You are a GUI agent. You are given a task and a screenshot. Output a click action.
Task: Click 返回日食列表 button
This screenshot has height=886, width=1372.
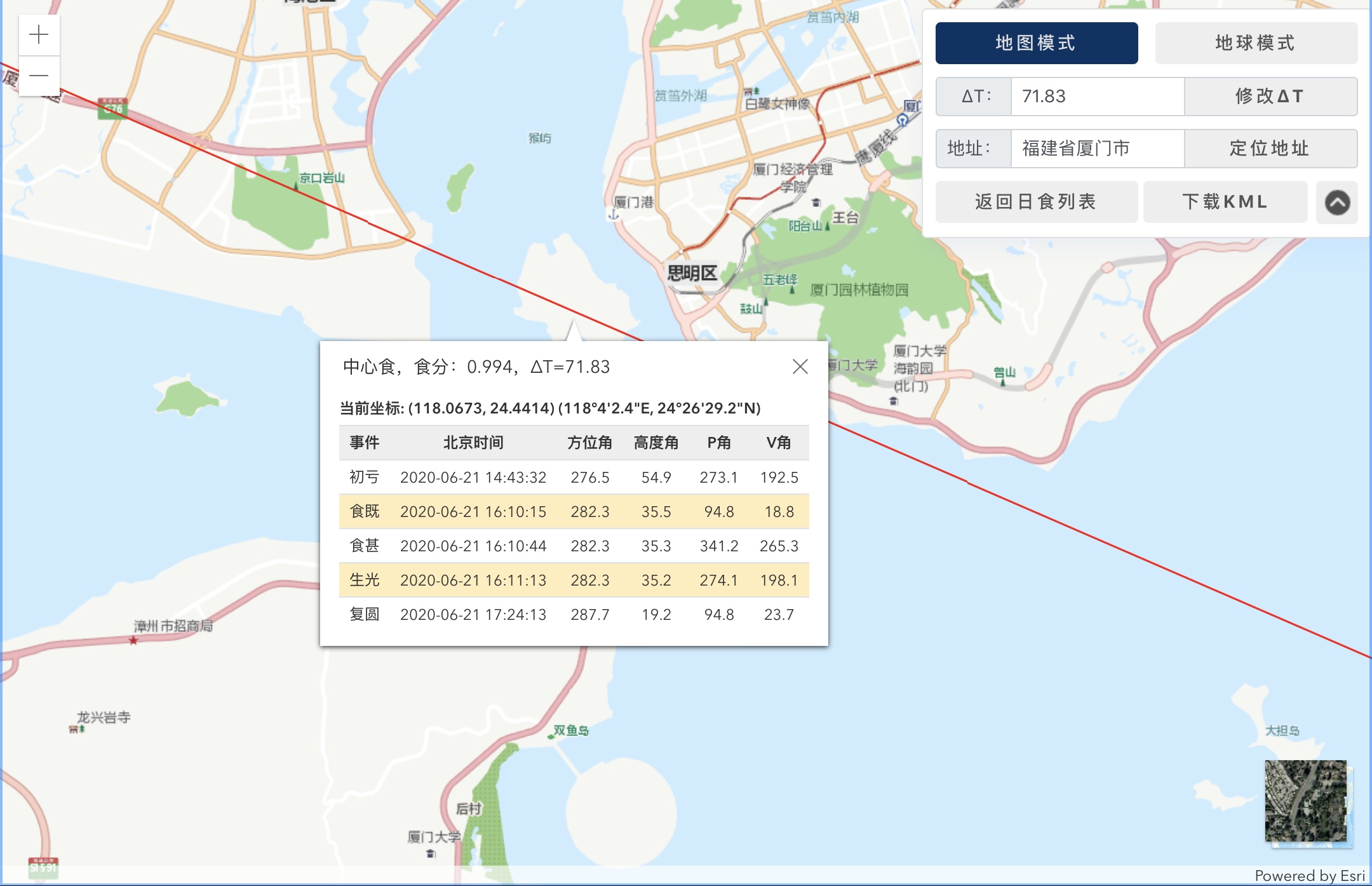click(1037, 202)
